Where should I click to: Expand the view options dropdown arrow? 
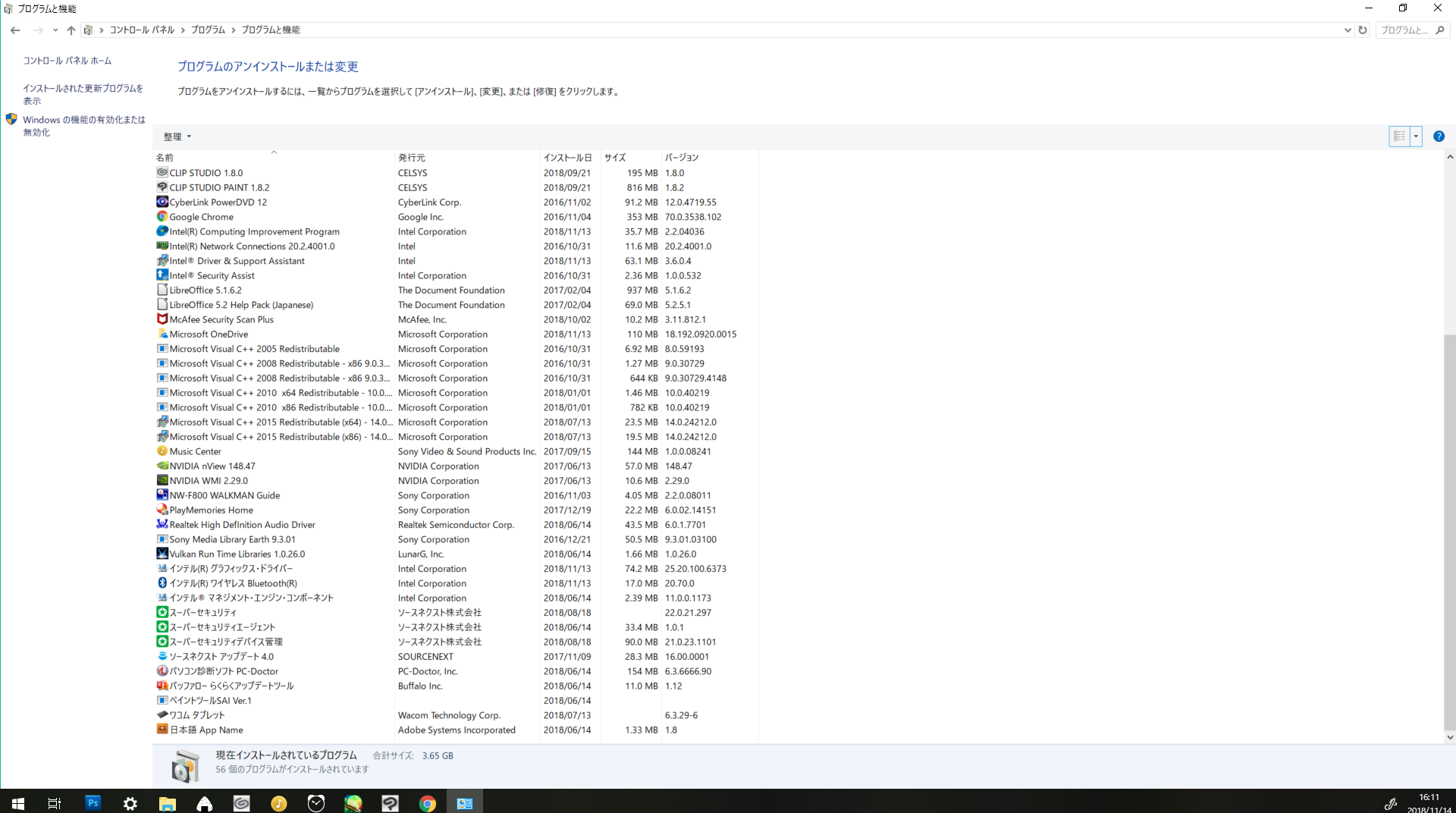tap(1416, 137)
